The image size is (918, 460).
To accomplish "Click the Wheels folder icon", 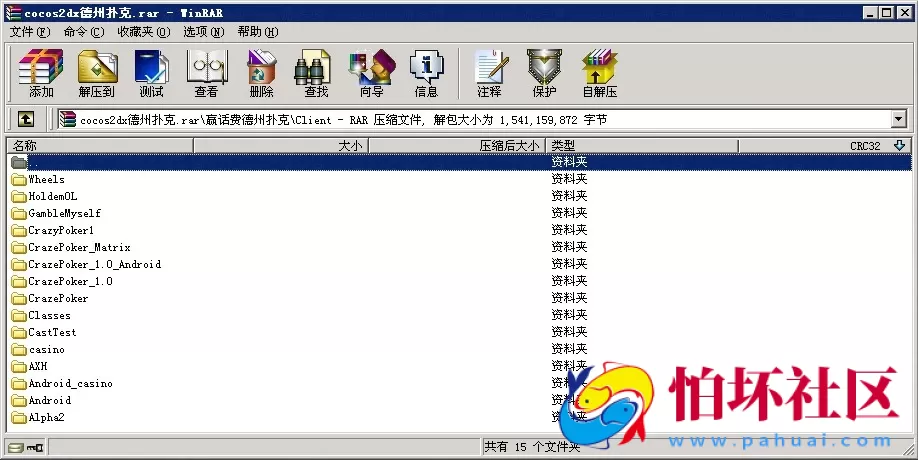I will click(19, 180).
